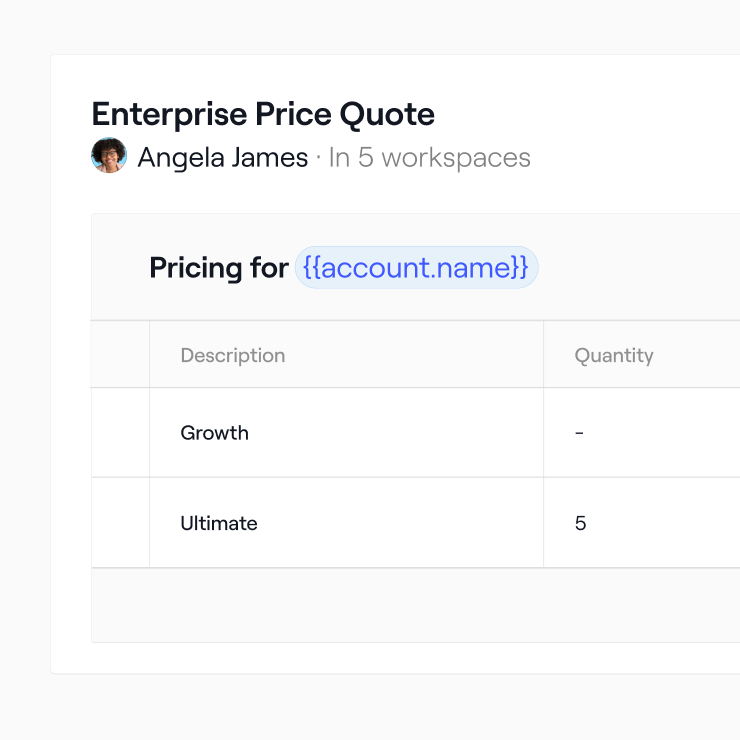This screenshot has width=740, height=740.
Task: Click the Angela James author name
Action: 223,158
